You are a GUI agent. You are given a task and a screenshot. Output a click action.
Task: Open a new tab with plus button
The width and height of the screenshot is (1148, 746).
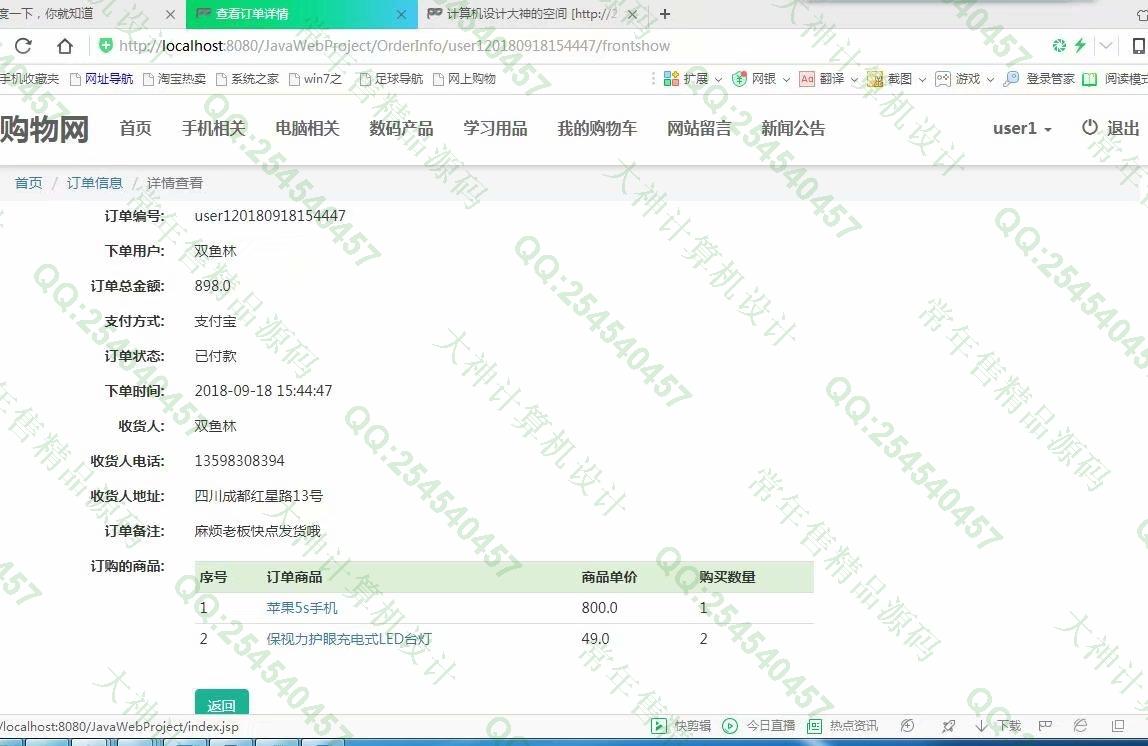(x=665, y=14)
